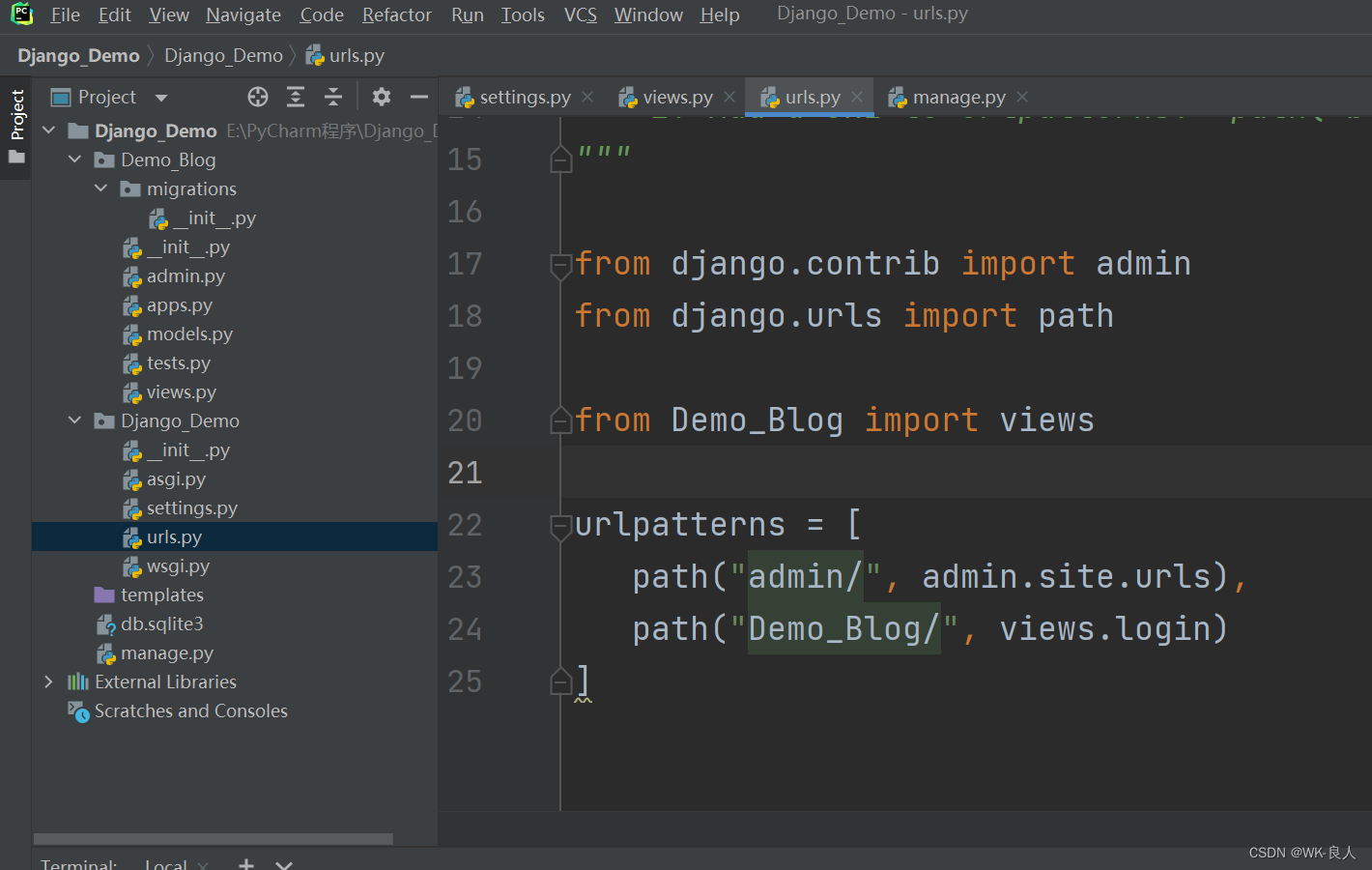Select asgi.py in project tree
The image size is (1372, 870).
pyautogui.click(x=164, y=479)
